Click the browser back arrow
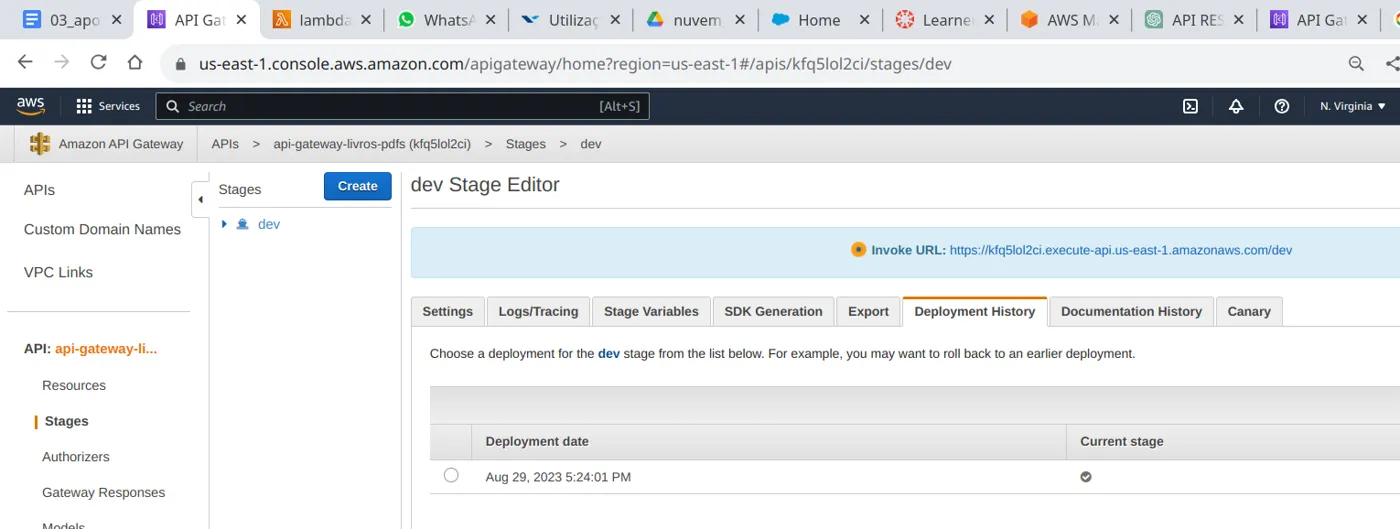The width and height of the screenshot is (1400, 529). click(25, 63)
